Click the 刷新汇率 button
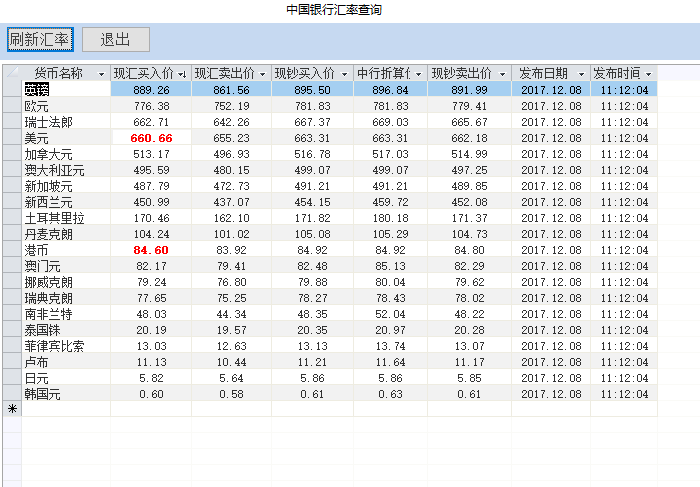This screenshot has height=487, width=700. [40, 39]
